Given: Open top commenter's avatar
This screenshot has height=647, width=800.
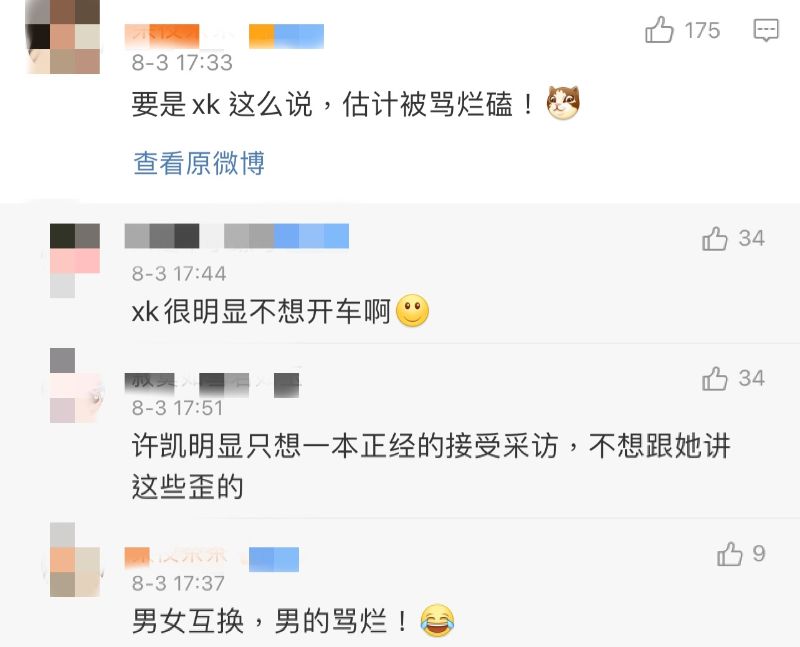Looking at the screenshot, I should [63, 37].
